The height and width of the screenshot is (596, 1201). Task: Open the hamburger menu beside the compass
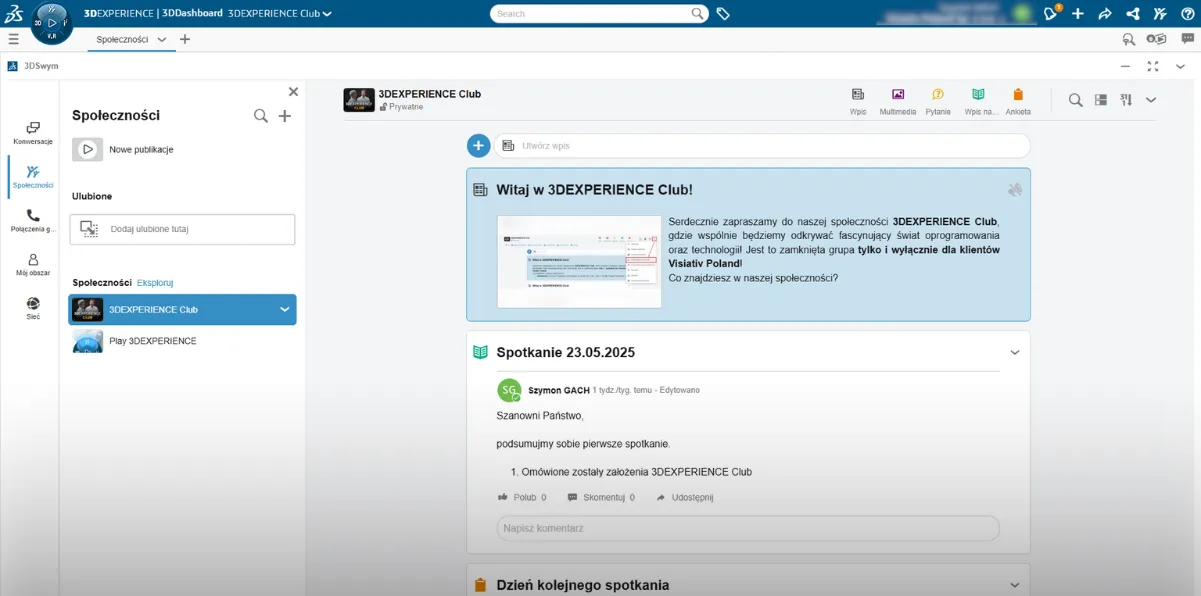coord(13,39)
